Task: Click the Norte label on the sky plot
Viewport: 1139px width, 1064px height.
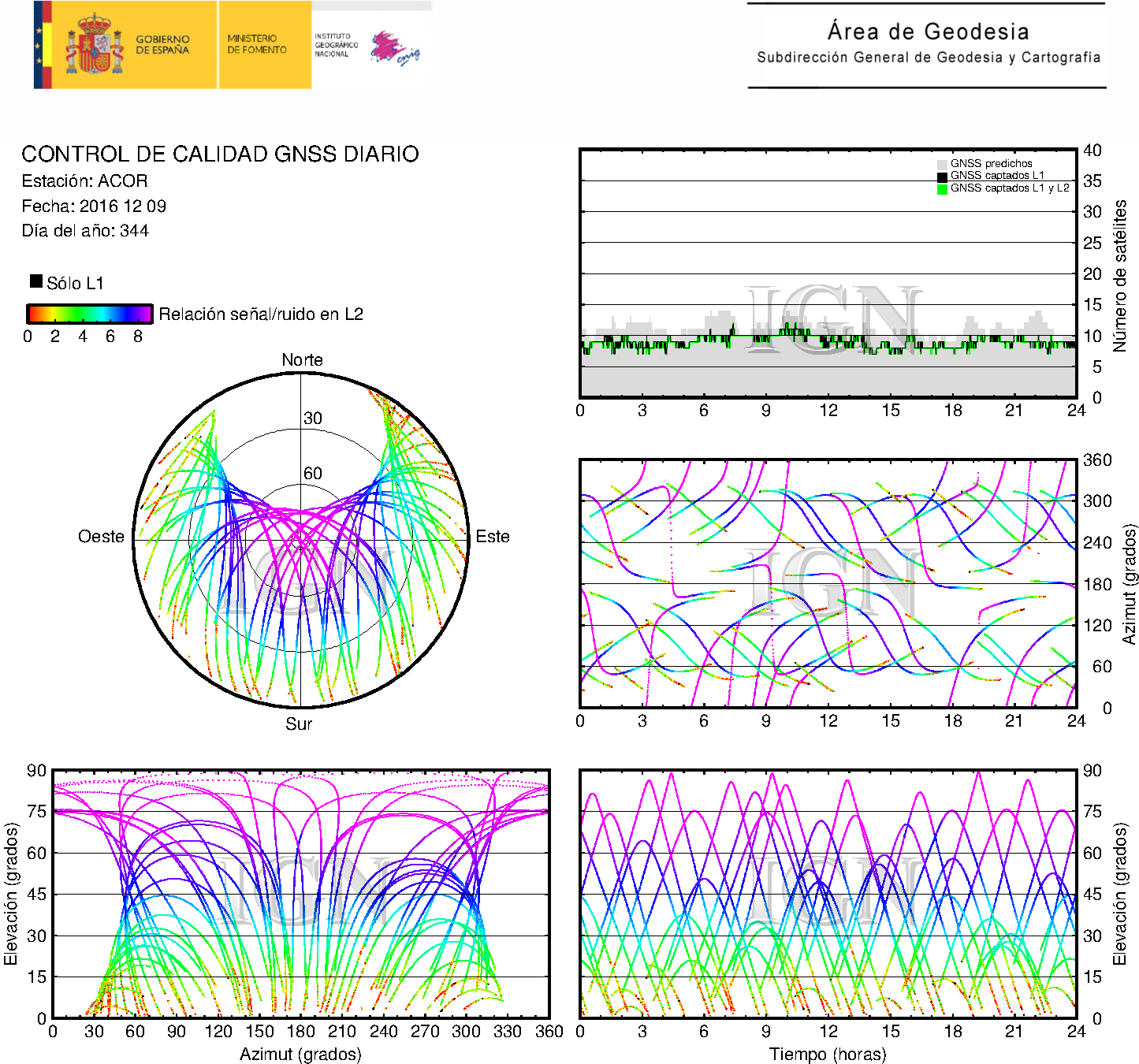Action: point(302,360)
